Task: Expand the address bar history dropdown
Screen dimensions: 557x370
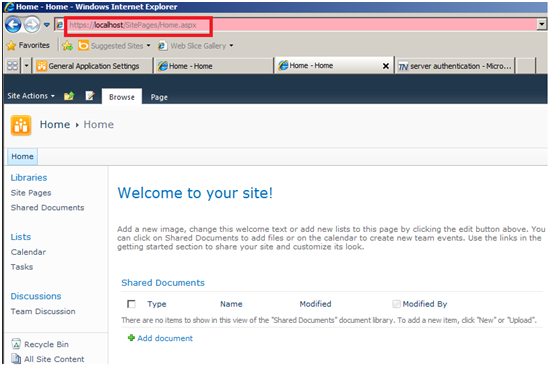Action: tap(541, 25)
